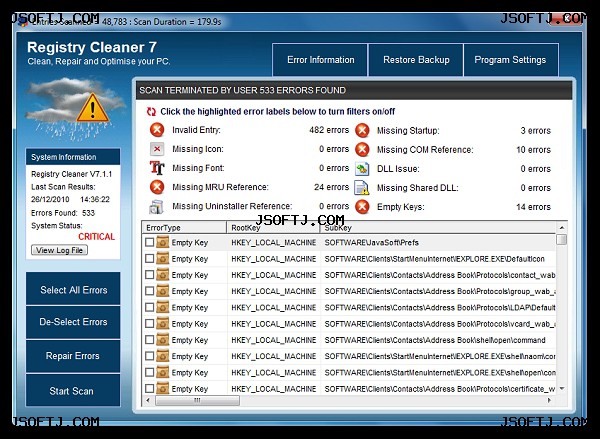600x439 pixels.
Task: Click HKEY_LOCAL_MACHINE in the JavaSoft\Prefs row
Action: click(x=274, y=242)
